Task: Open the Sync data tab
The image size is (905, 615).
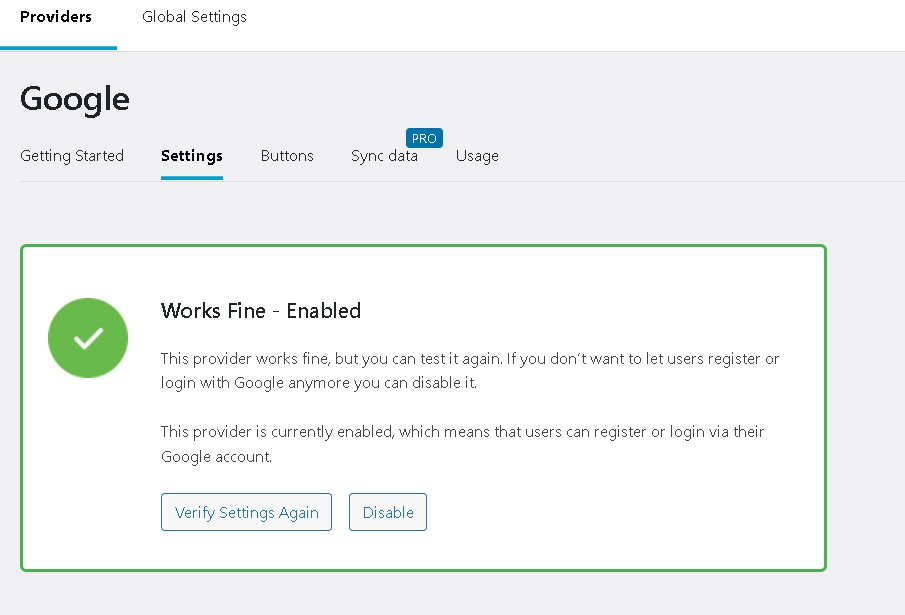Action: click(x=384, y=157)
